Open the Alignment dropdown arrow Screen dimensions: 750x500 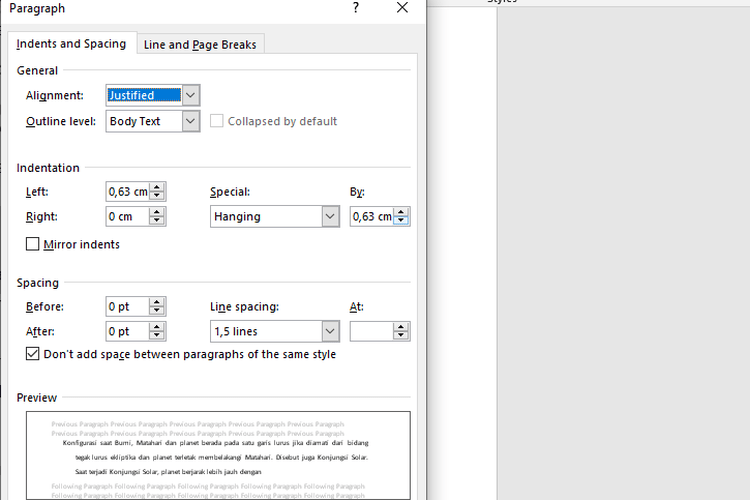(x=190, y=95)
